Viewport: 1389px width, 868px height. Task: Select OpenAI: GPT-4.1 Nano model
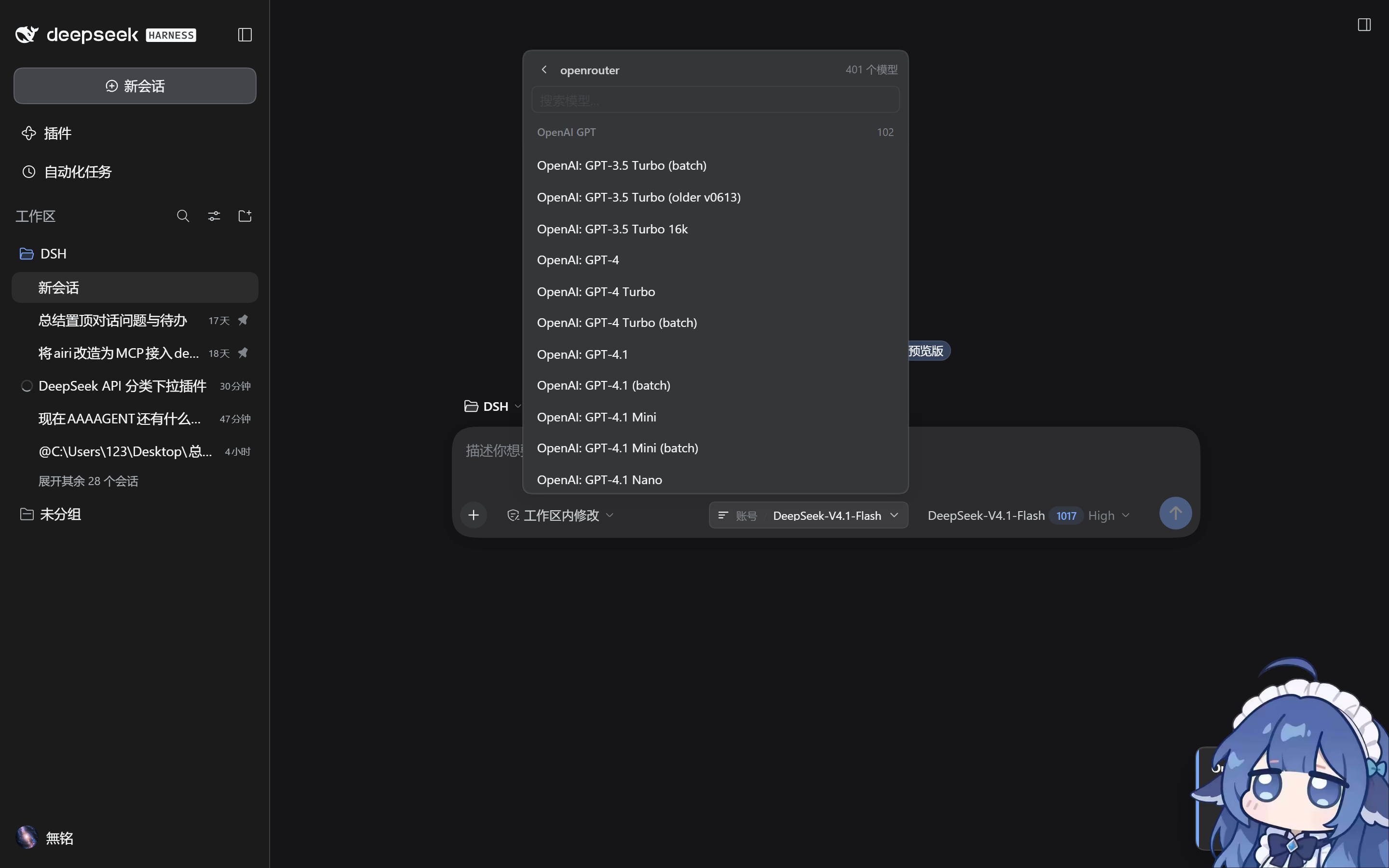715,479
